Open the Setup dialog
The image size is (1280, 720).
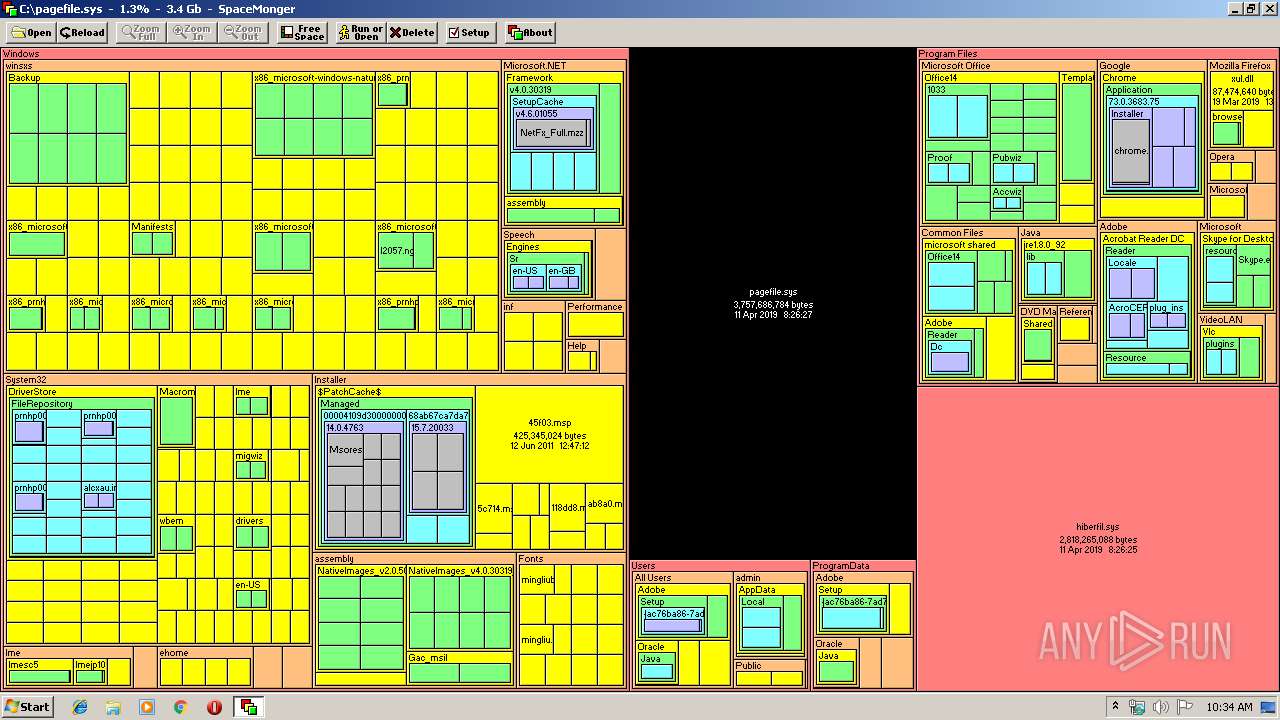(x=469, y=32)
